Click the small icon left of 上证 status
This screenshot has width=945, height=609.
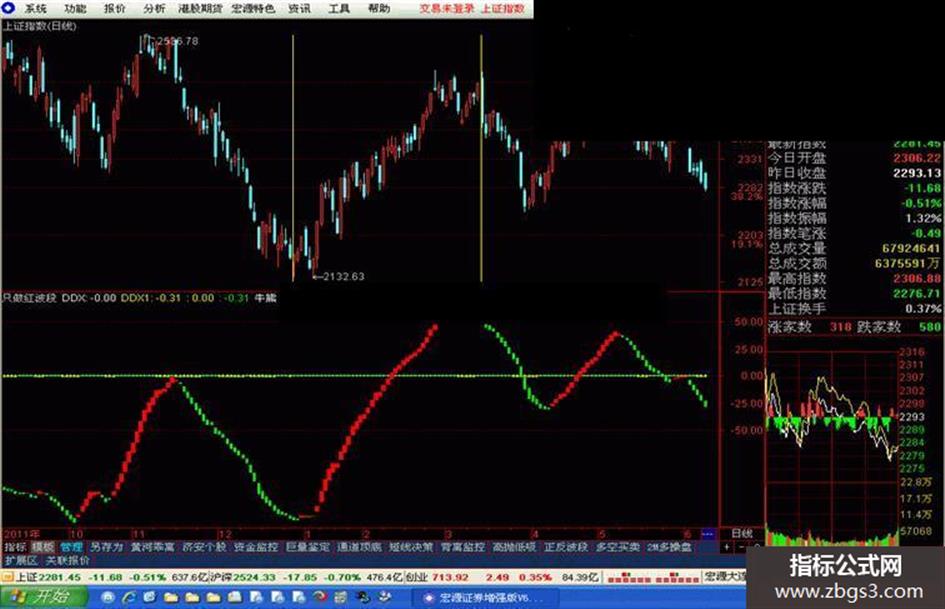tap(7, 578)
